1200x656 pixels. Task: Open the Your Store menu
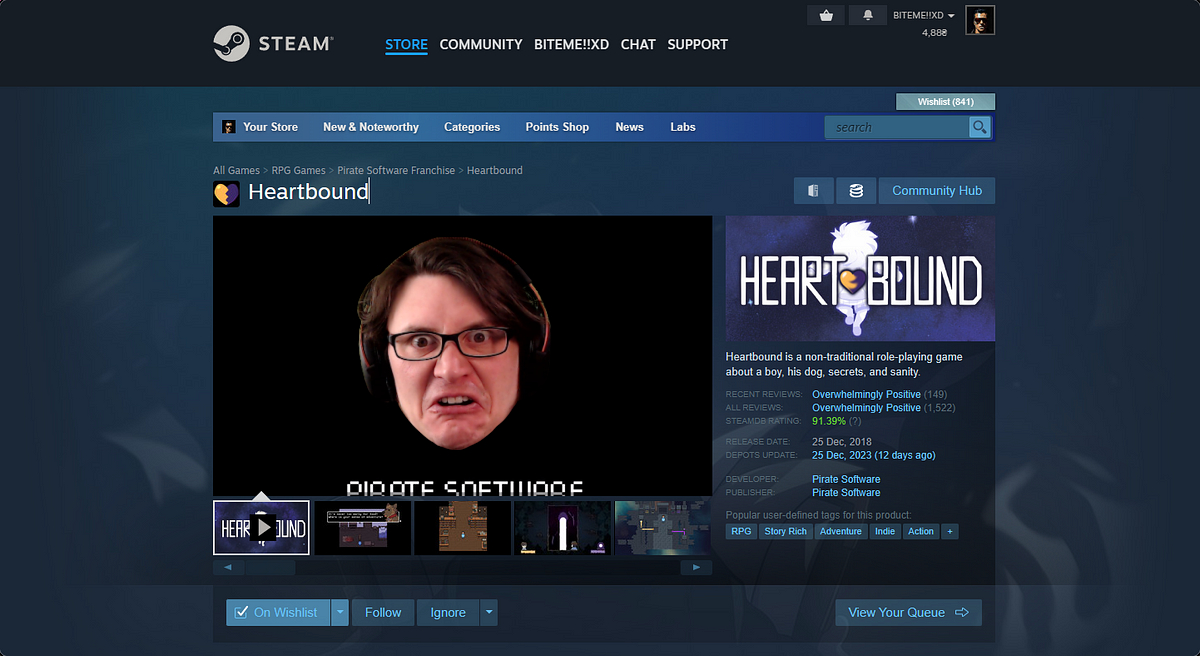pyautogui.click(x=270, y=127)
